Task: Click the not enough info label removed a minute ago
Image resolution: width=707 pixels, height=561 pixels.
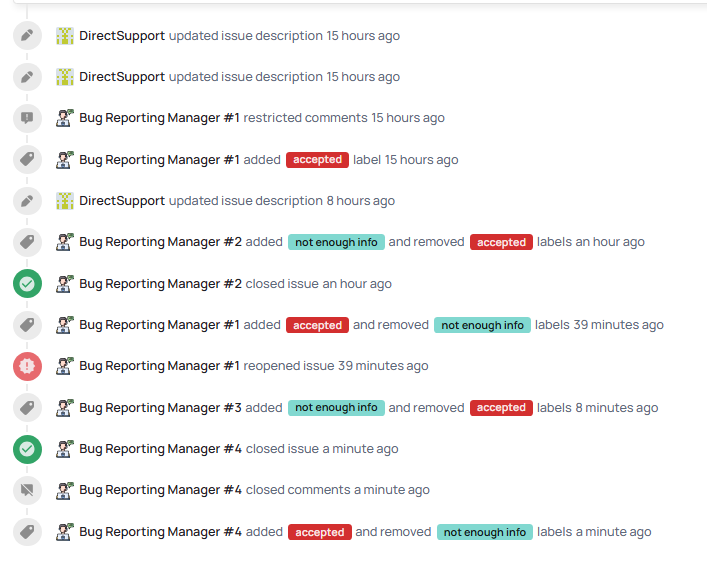Action: tap(484, 532)
